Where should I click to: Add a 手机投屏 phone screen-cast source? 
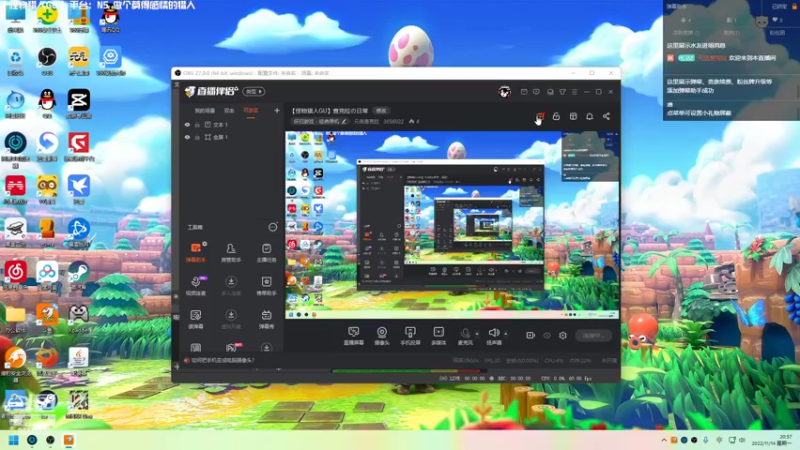[x=410, y=336]
